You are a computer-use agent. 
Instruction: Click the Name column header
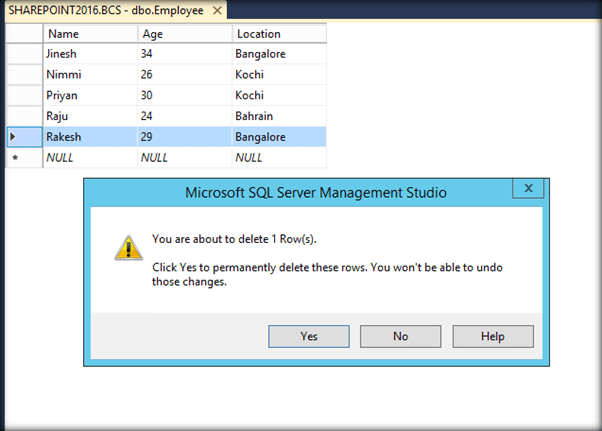coord(90,34)
